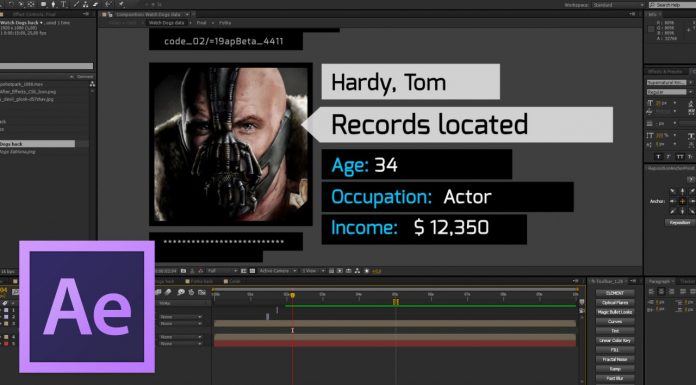Open the Full resolution dropdown
This screenshot has height=385, width=696.
click(x=223, y=271)
